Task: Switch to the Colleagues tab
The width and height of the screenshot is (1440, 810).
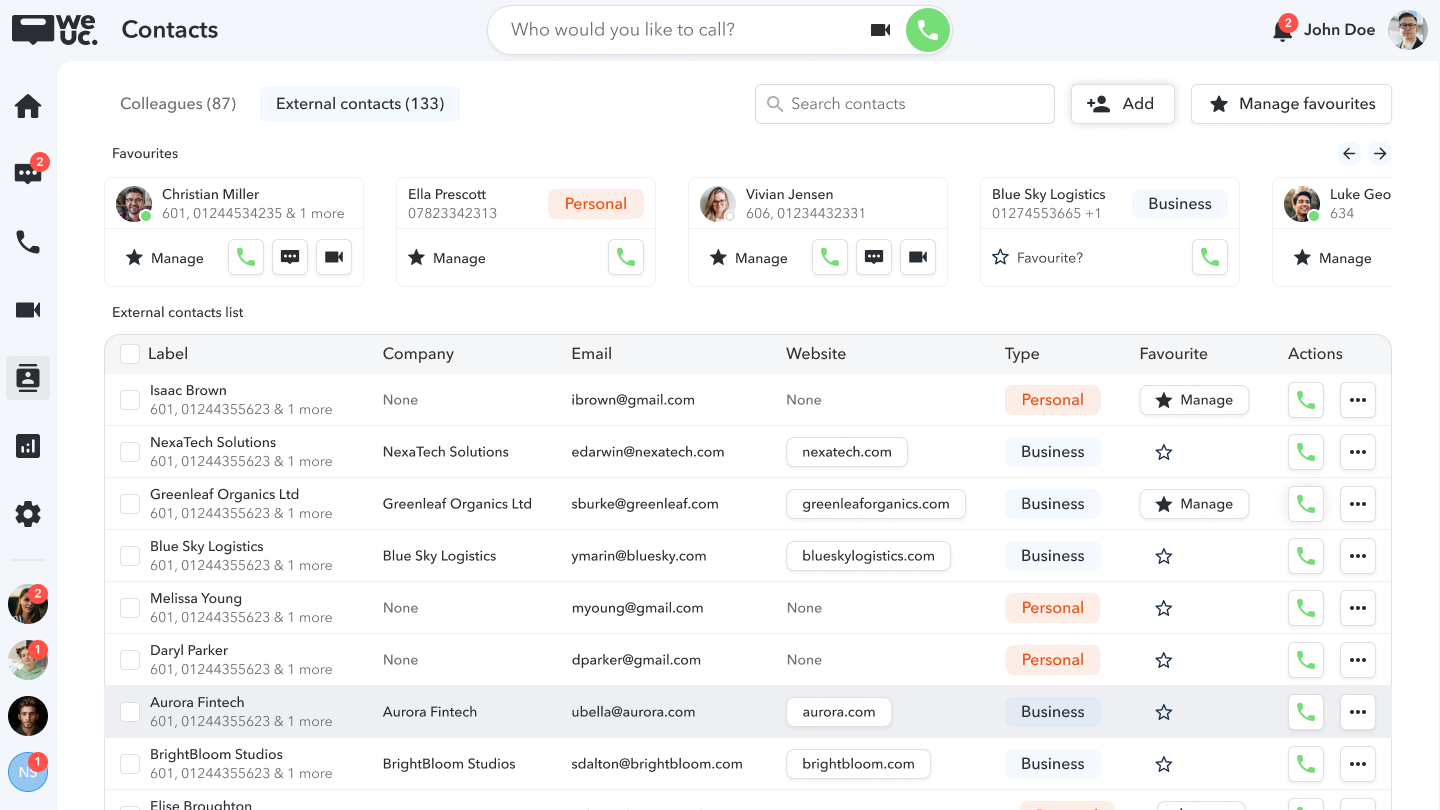Action: (x=177, y=103)
